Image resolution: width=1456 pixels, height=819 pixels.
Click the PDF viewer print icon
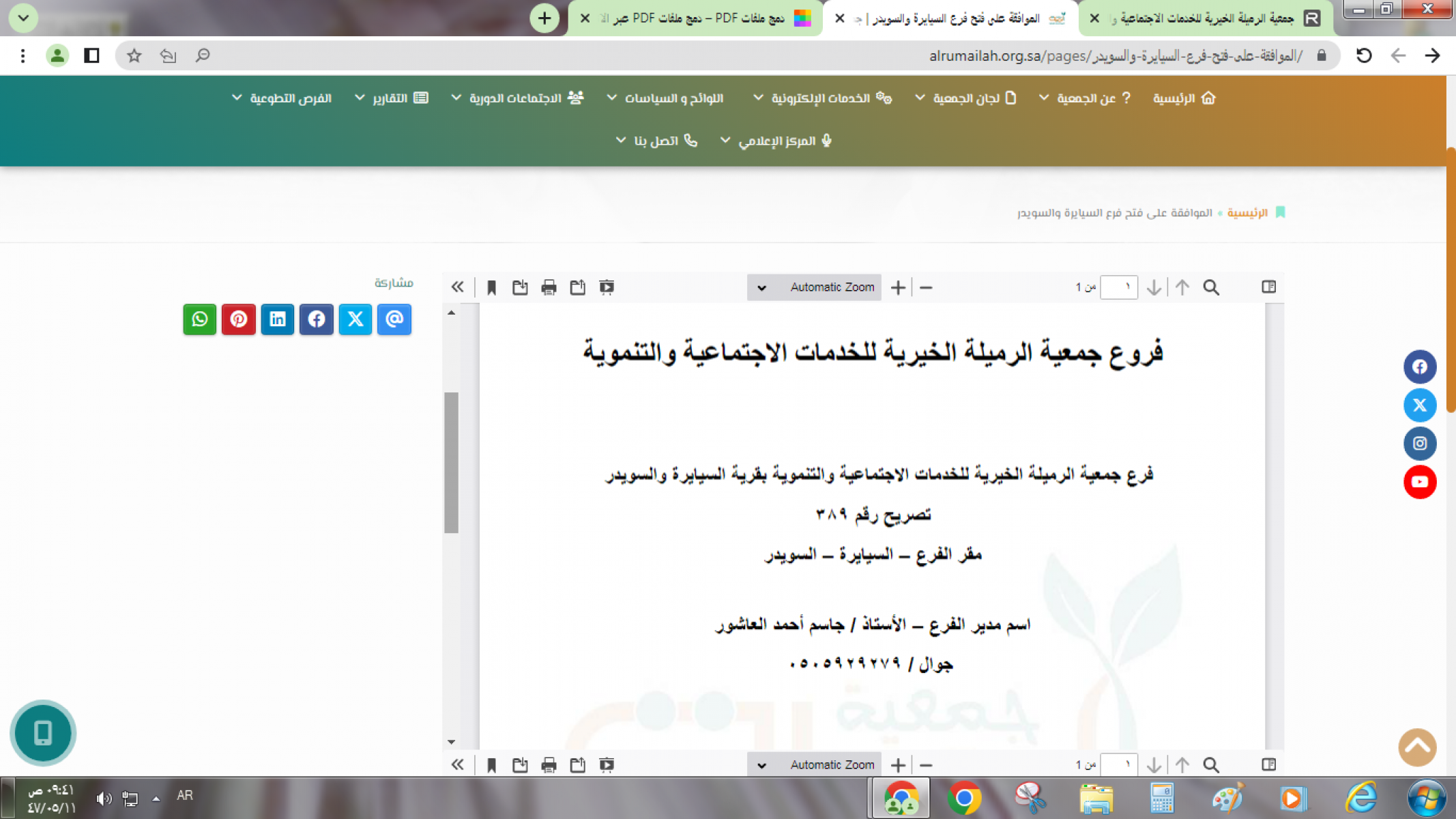[x=549, y=287]
